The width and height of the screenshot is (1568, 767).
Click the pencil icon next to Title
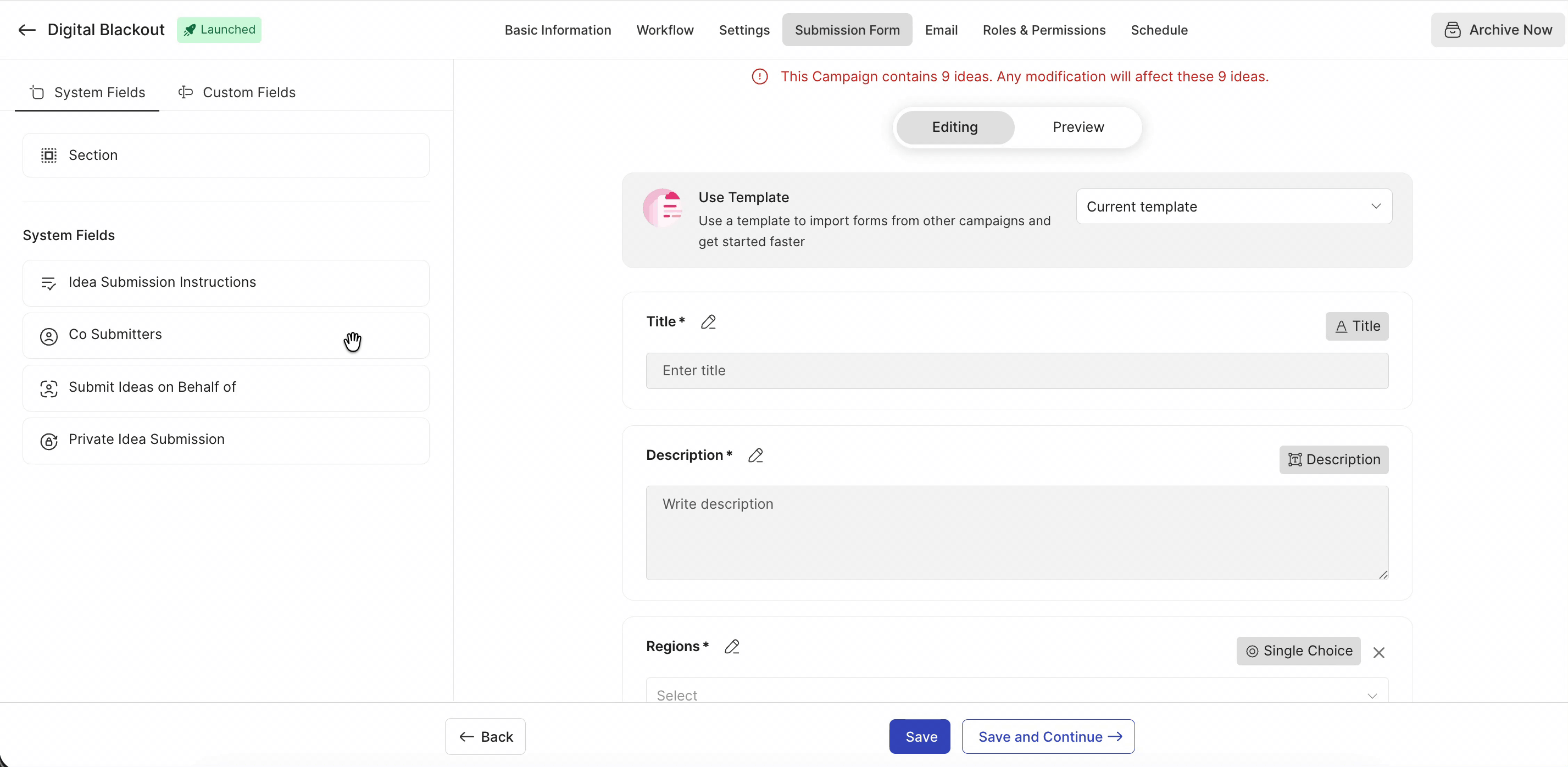click(x=708, y=321)
